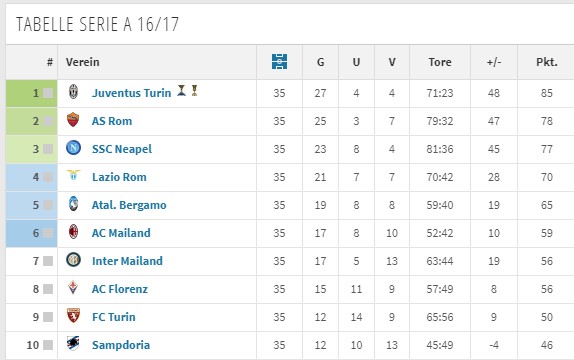Toggle the grey box next to rank 7

tap(48, 261)
